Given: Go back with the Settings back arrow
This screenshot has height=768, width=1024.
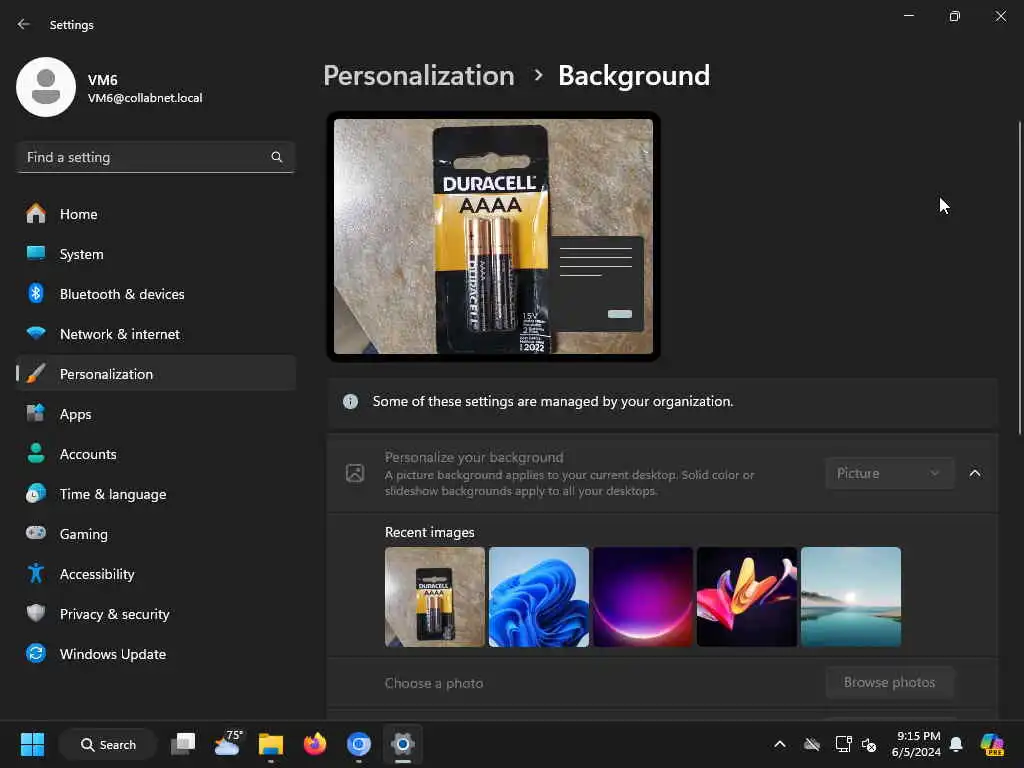Looking at the screenshot, I should click(24, 24).
